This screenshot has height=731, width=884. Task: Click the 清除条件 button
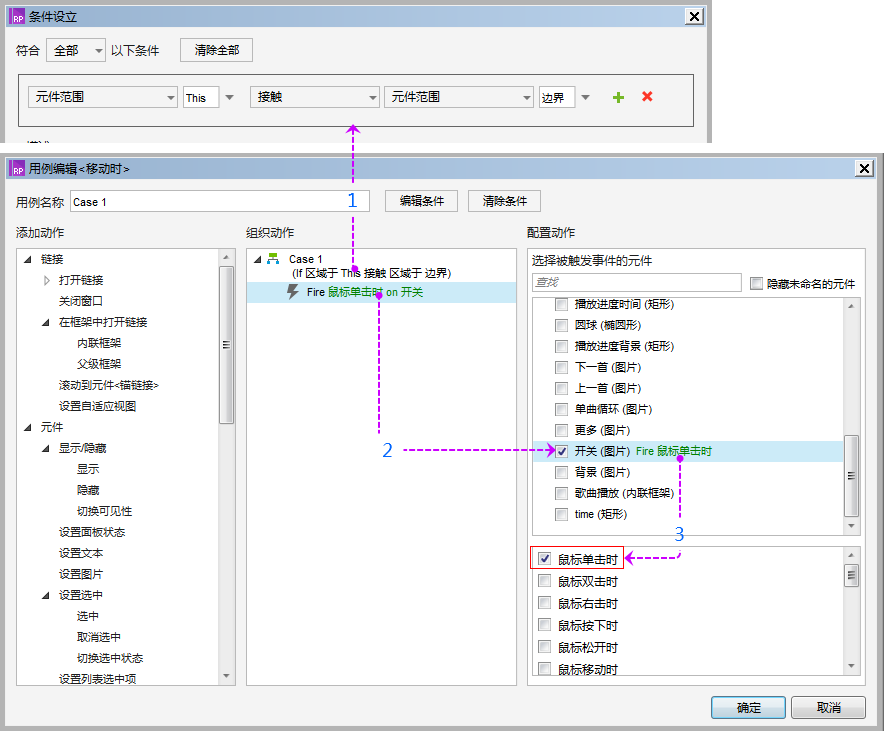click(504, 201)
